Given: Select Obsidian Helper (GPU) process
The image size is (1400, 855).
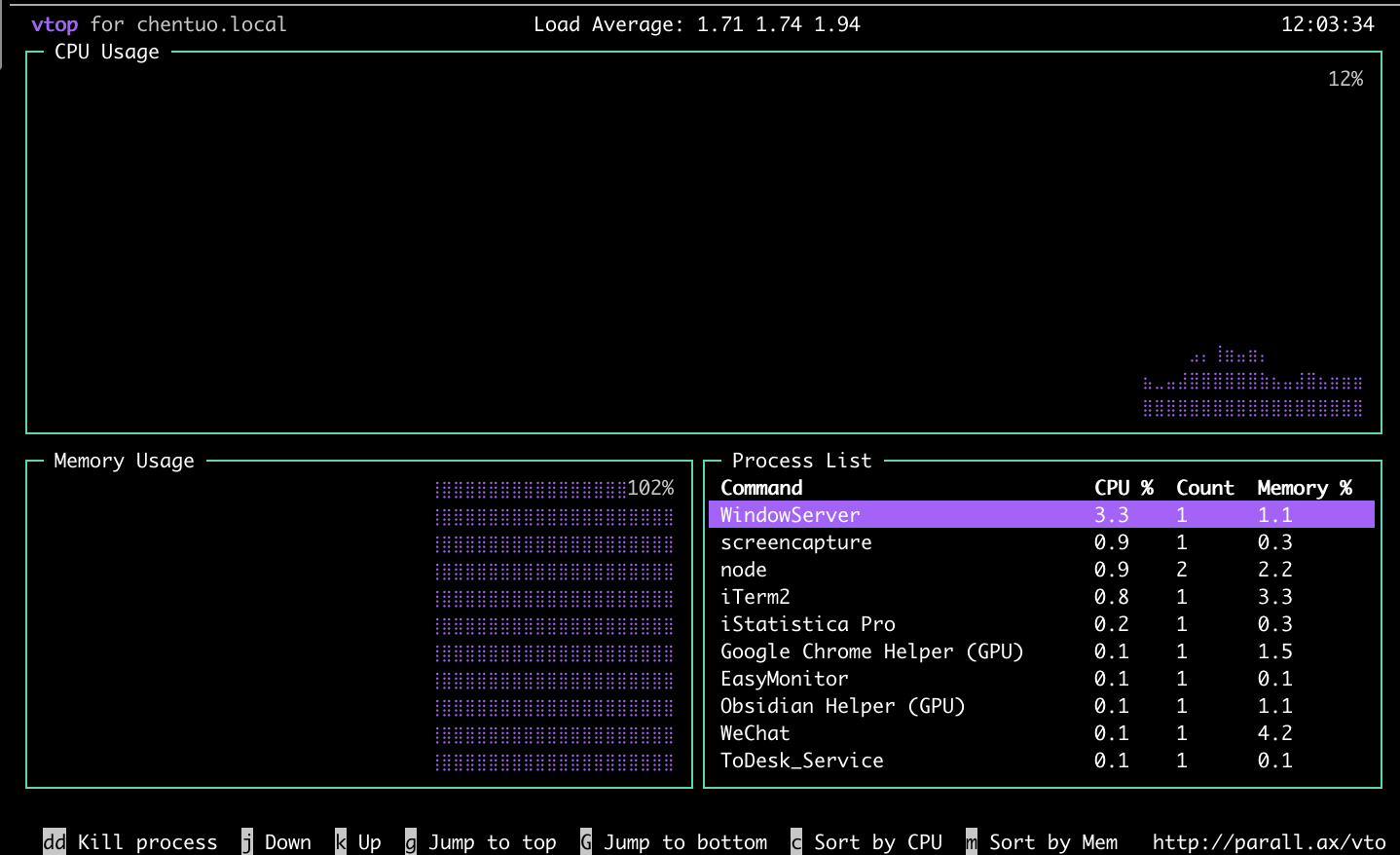Looking at the screenshot, I should click(x=842, y=706).
